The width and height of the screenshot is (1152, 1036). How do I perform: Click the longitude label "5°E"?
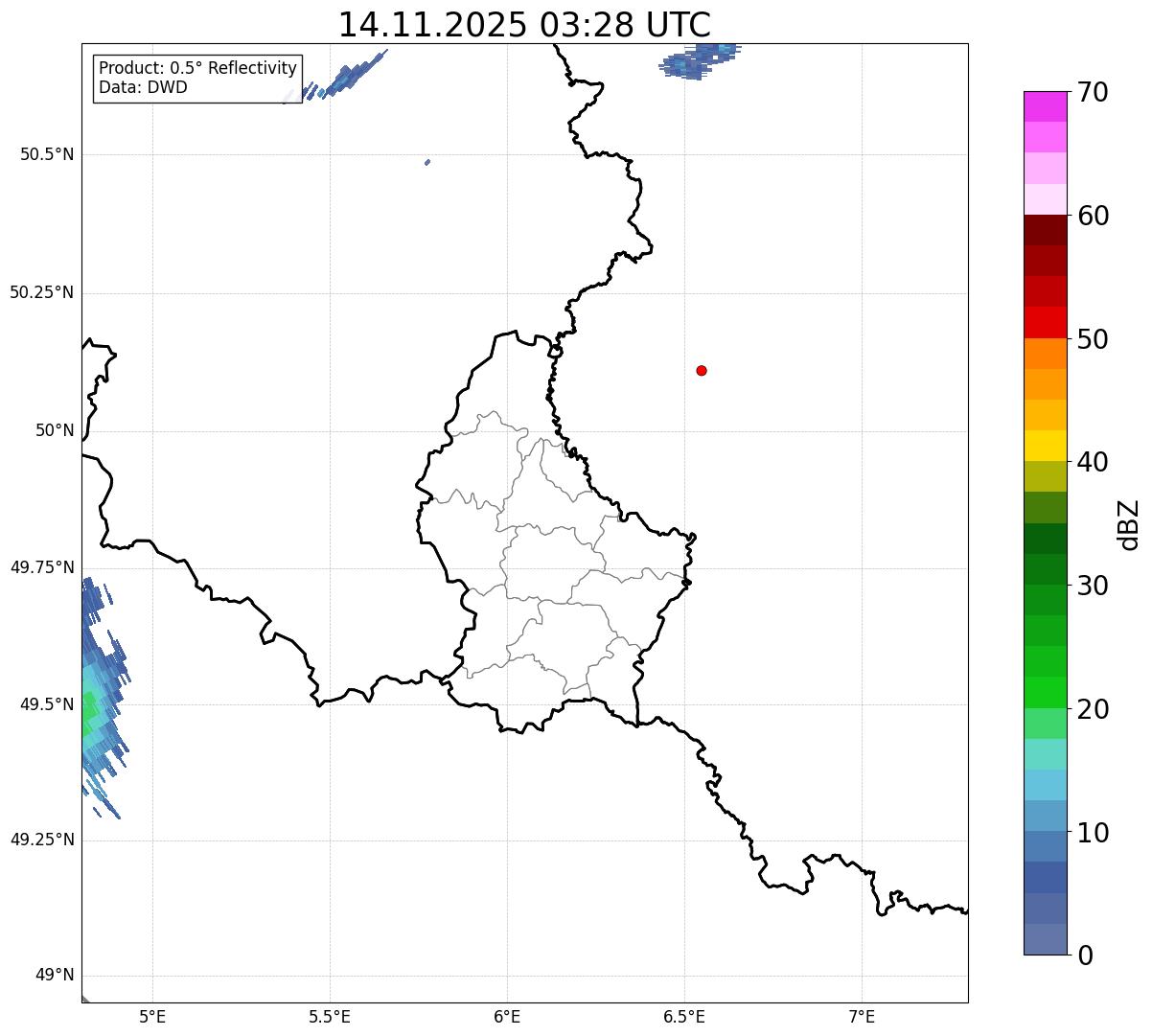[152, 1016]
